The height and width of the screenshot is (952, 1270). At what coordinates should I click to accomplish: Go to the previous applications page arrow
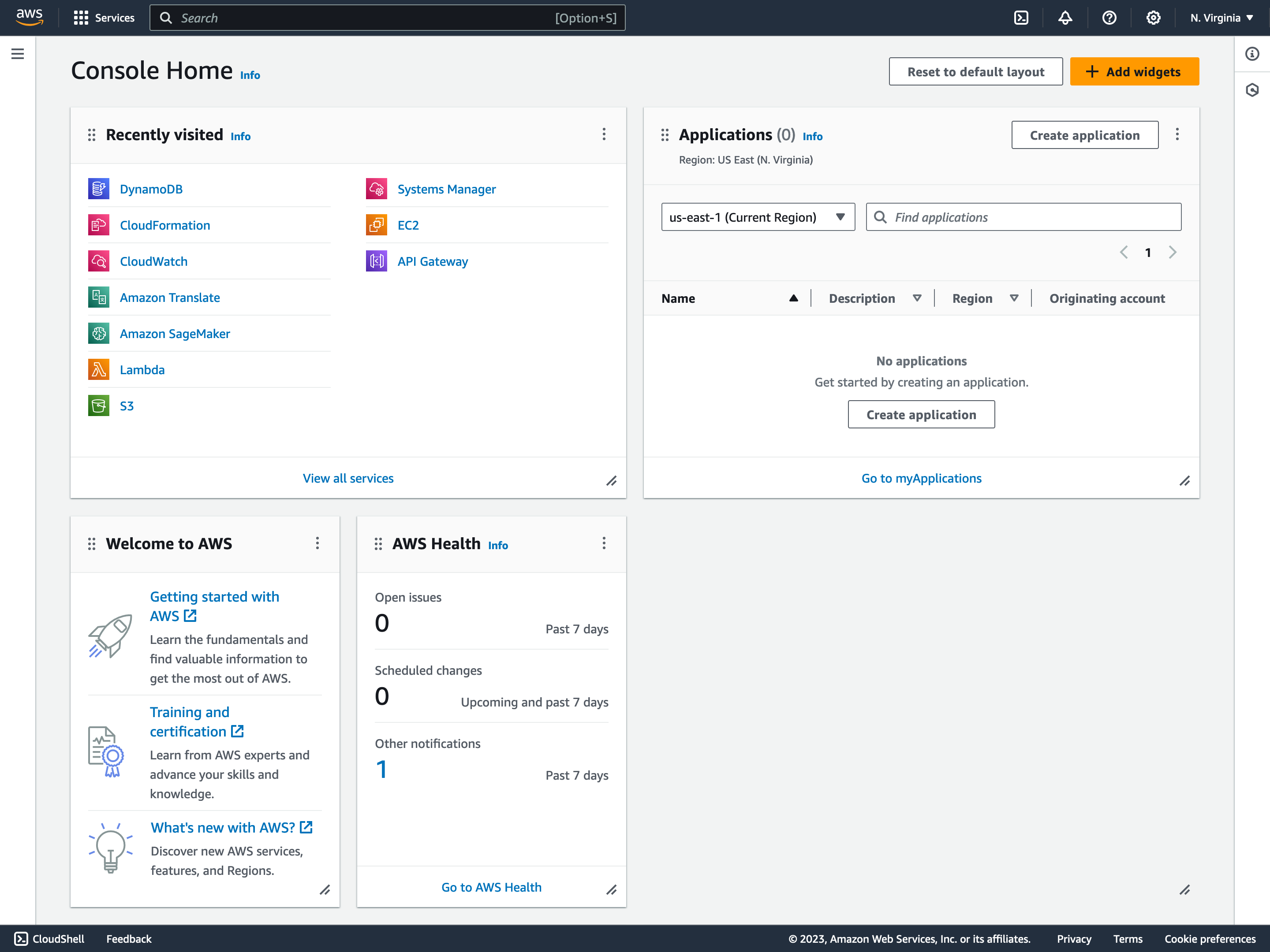pyautogui.click(x=1124, y=253)
